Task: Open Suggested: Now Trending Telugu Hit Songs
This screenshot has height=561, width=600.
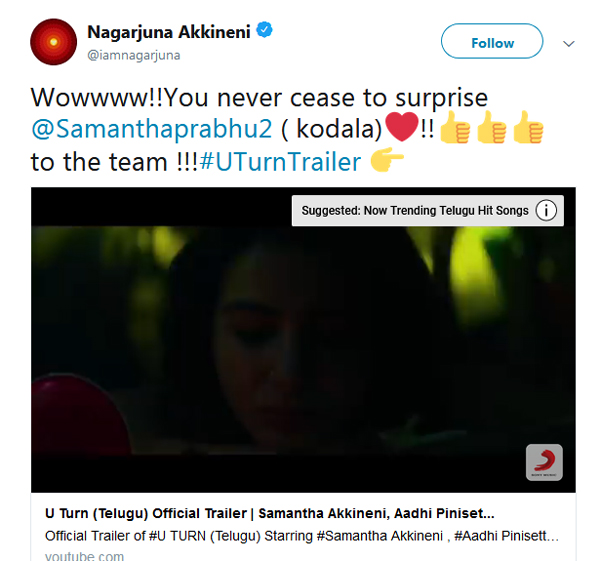Action: (x=415, y=210)
